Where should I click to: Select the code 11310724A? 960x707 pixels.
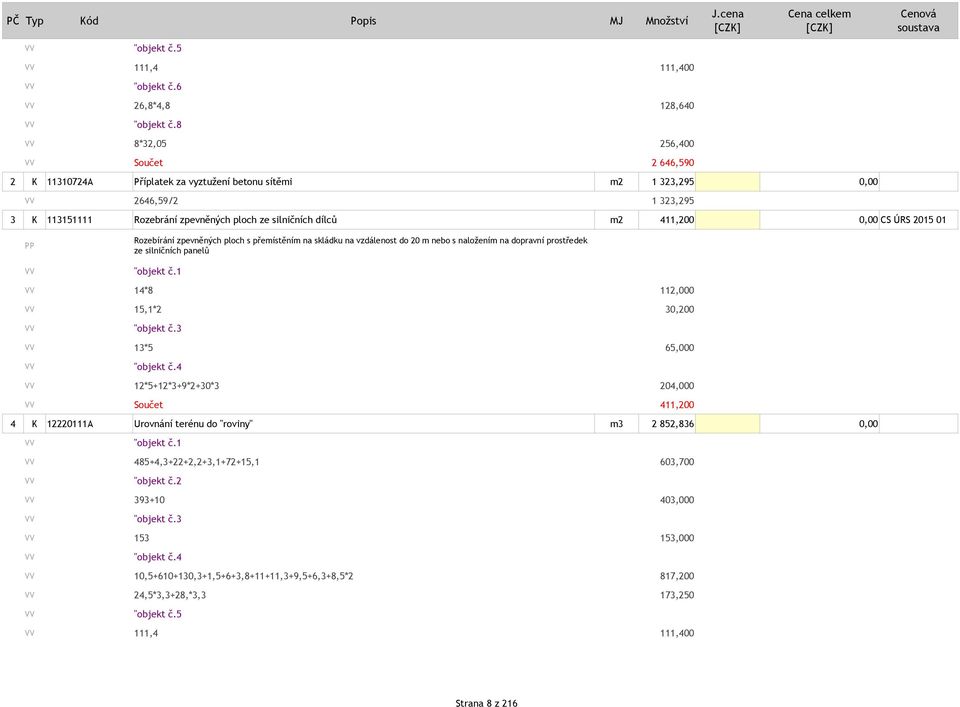pyautogui.click(x=70, y=182)
